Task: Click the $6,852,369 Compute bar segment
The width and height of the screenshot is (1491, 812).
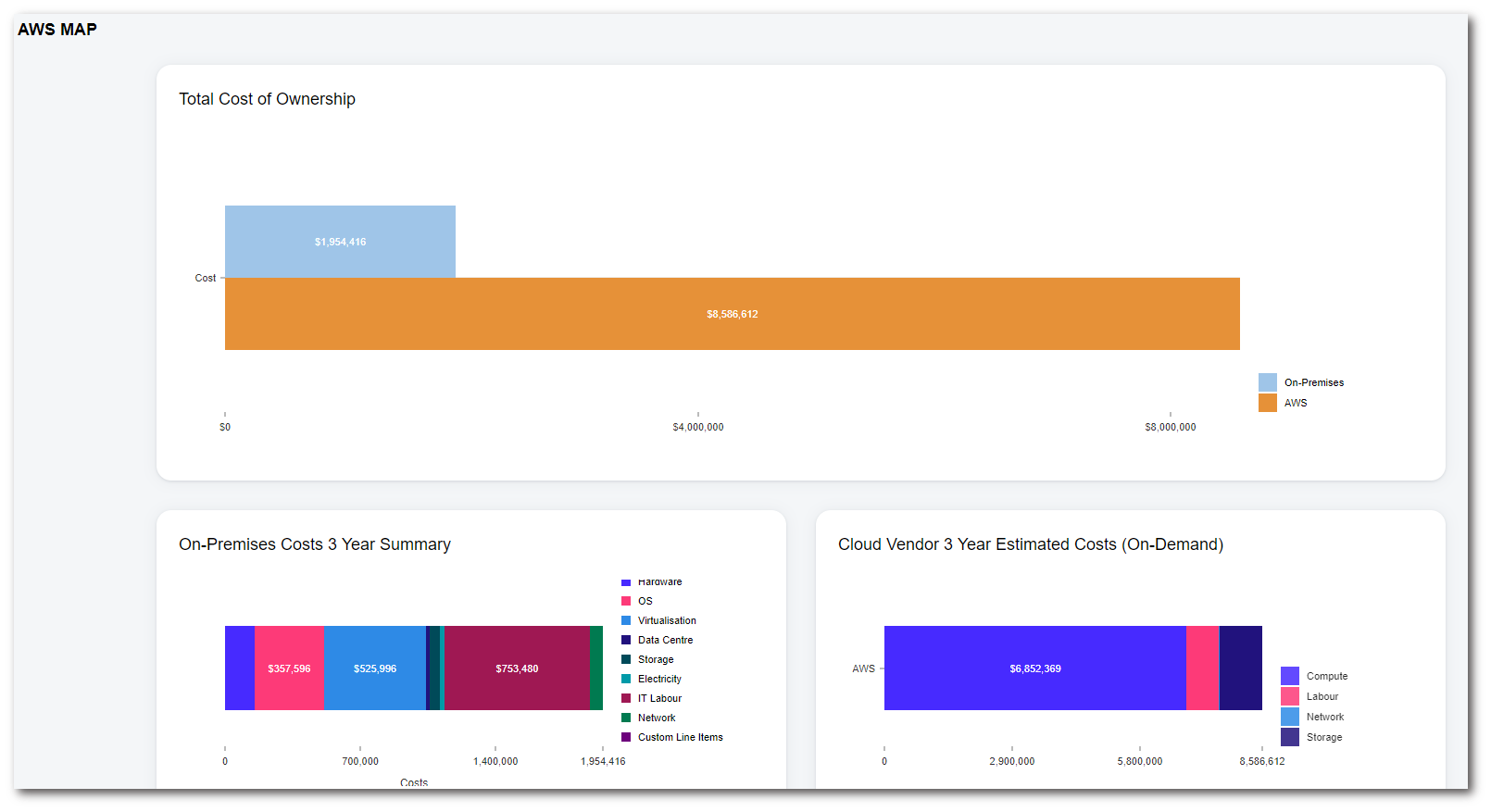Action: pos(1034,668)
